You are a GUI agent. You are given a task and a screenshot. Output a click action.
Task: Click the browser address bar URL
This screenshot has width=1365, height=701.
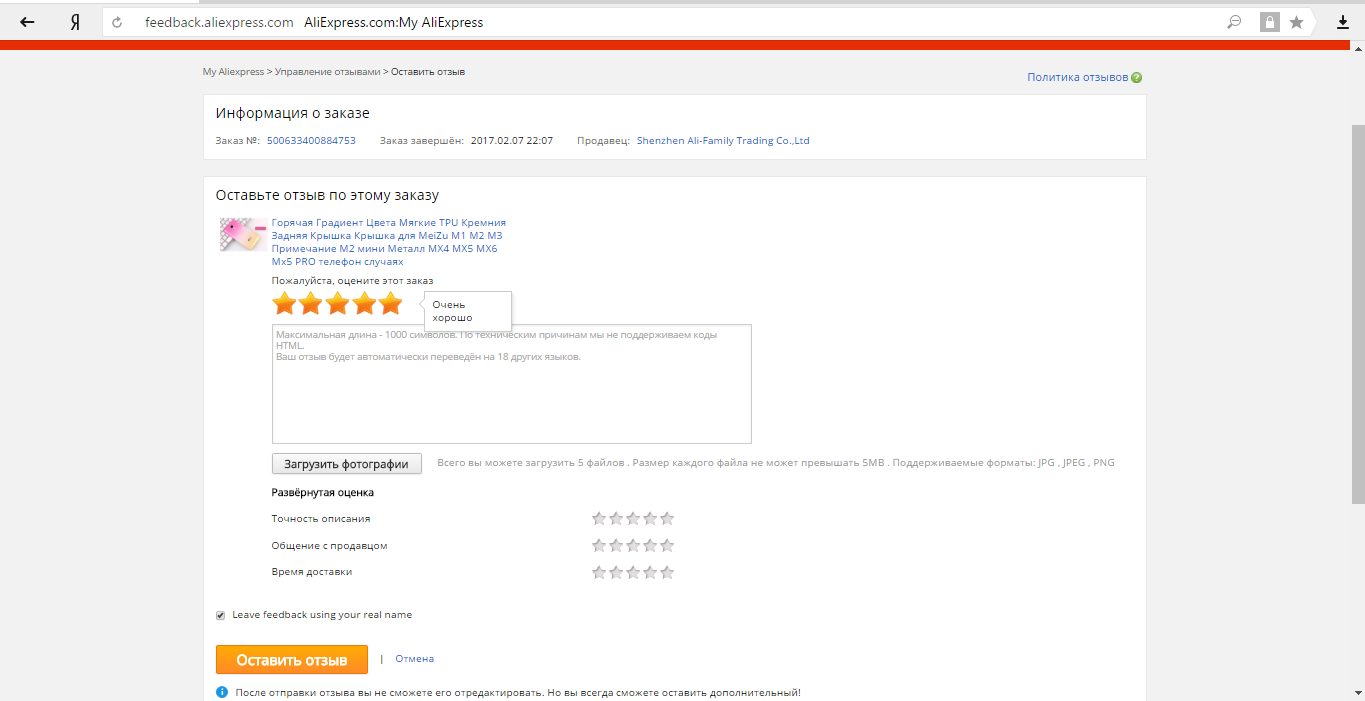pyautogui.click(x=219, y=22)
